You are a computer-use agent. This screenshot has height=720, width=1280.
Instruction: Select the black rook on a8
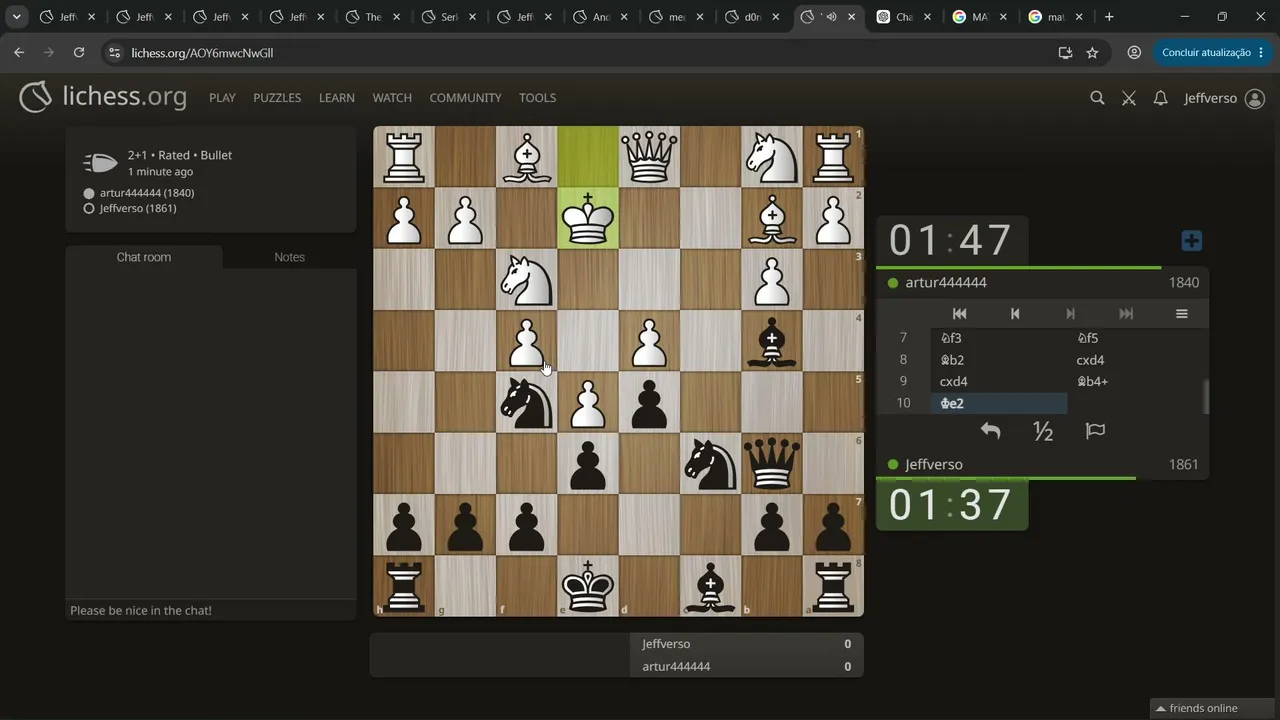(x=833, y=585)
